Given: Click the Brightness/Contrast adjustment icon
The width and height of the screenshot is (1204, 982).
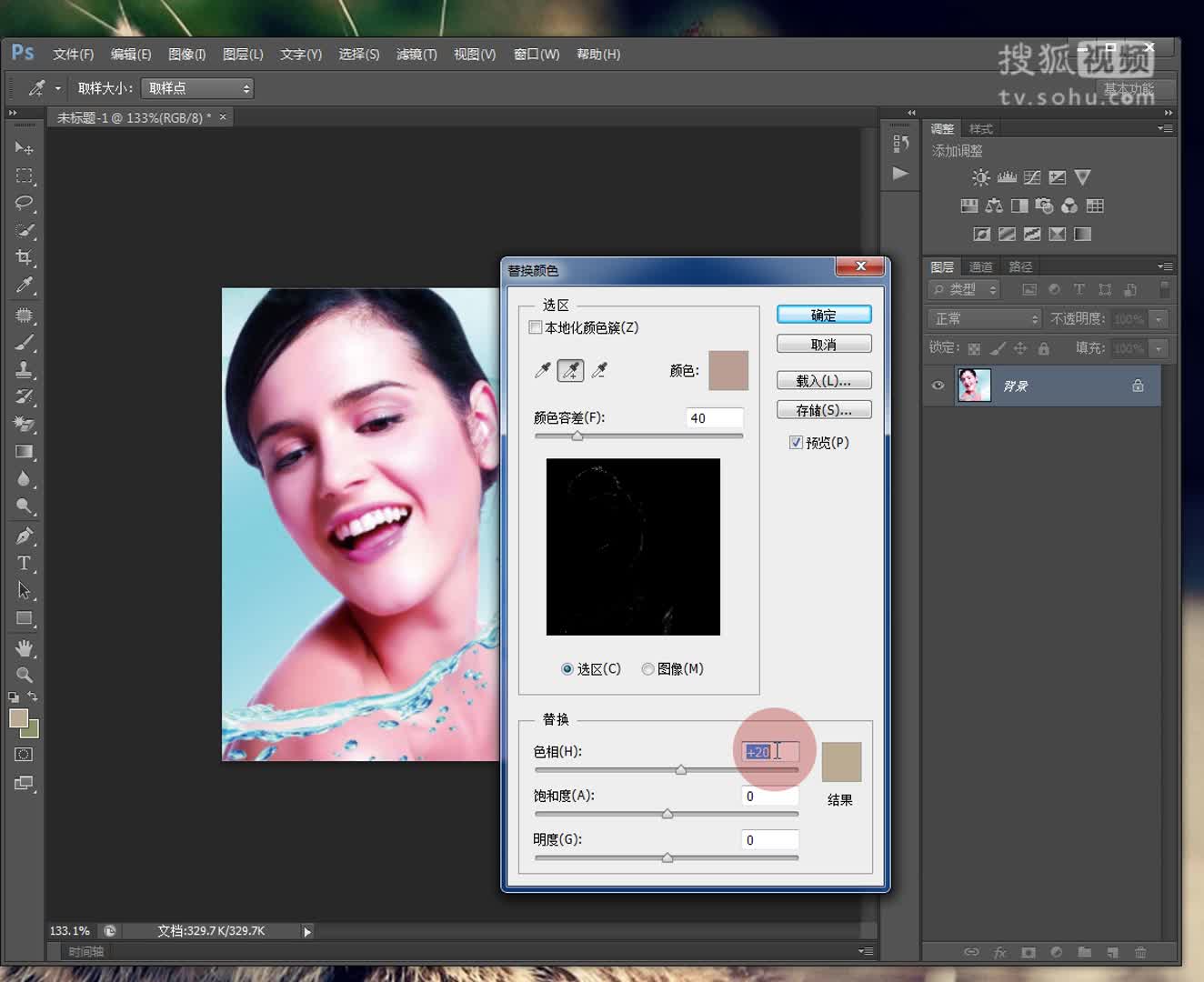Looking at the screenshot, I should pyautogui.click(x=980, y=177).
